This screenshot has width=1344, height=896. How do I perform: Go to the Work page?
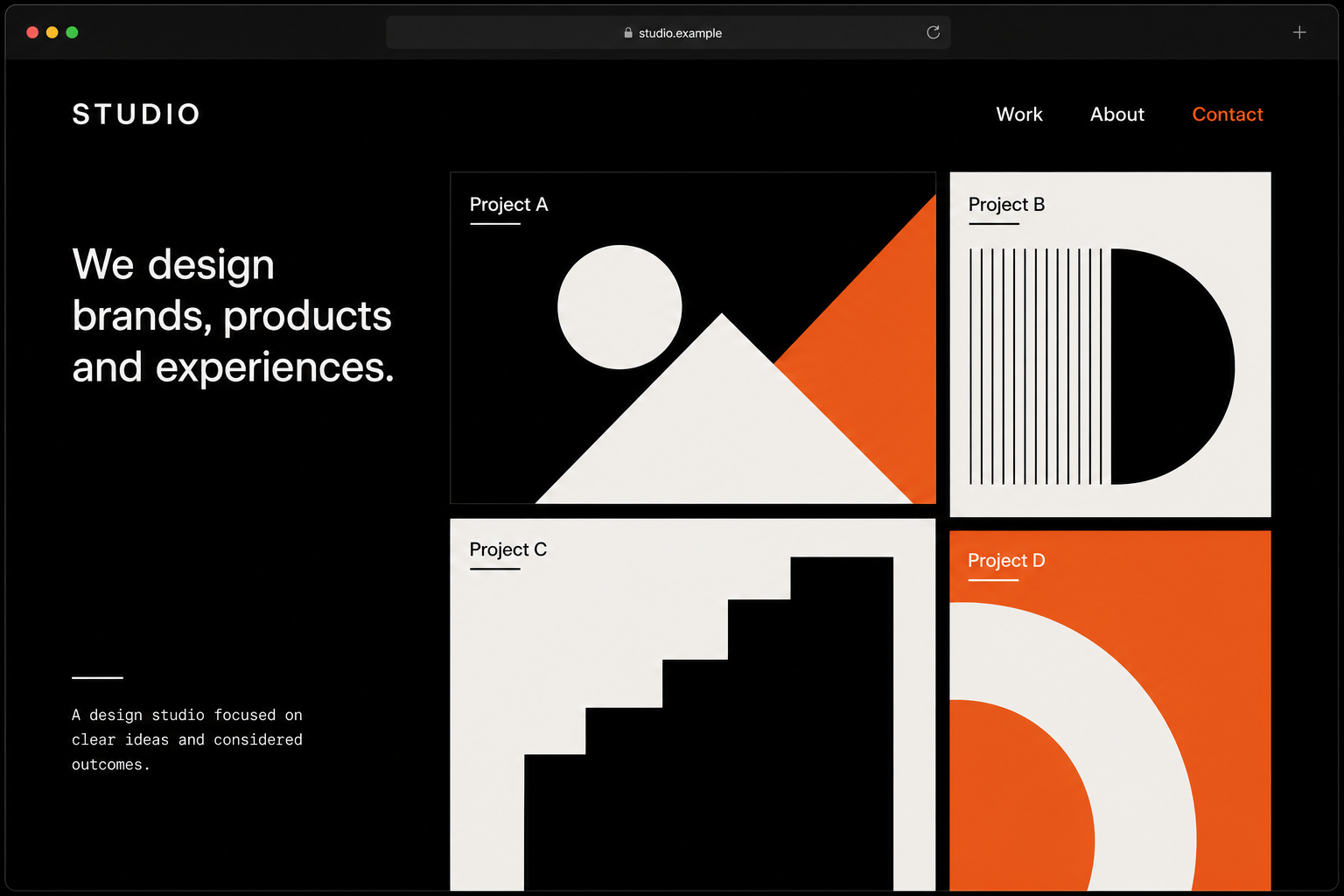pyautogui.click(x=1019, y=115)
